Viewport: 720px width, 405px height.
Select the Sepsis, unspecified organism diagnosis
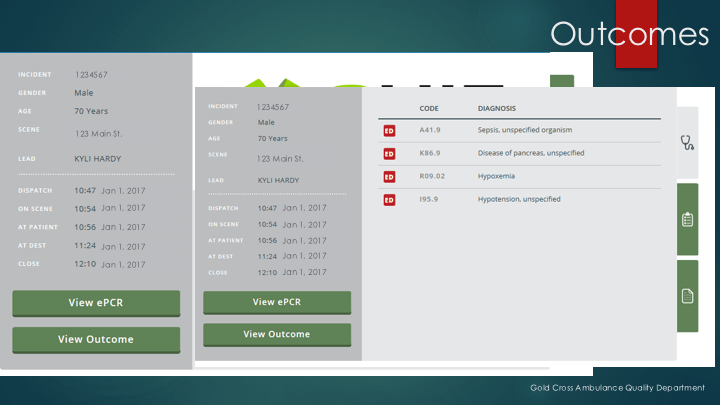[x=525, y=130]
